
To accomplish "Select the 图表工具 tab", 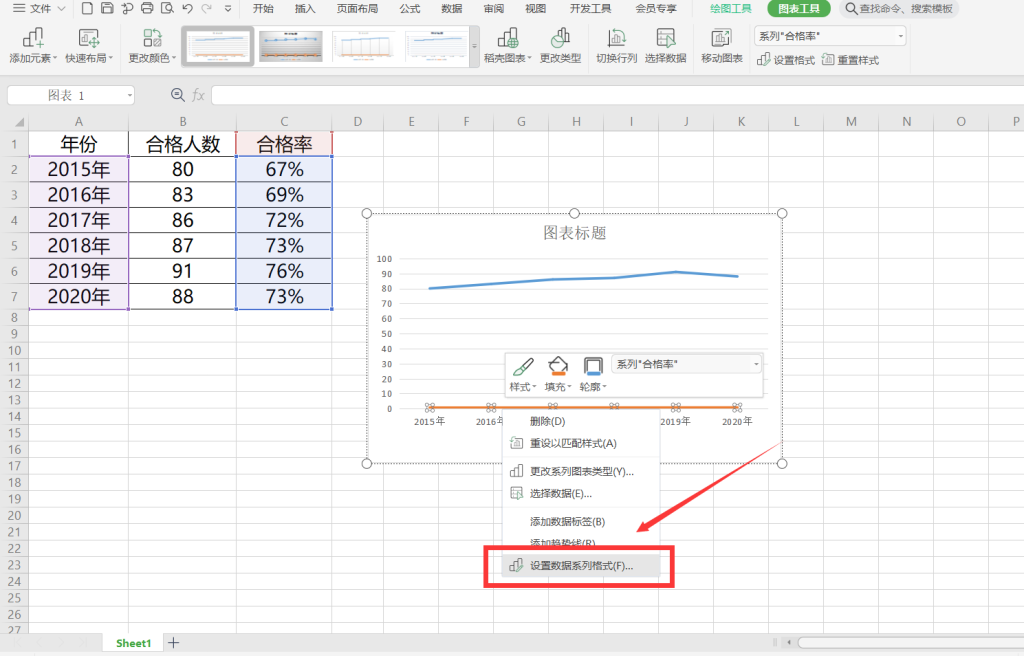I will pyautogui.click(x=799, y=8).
